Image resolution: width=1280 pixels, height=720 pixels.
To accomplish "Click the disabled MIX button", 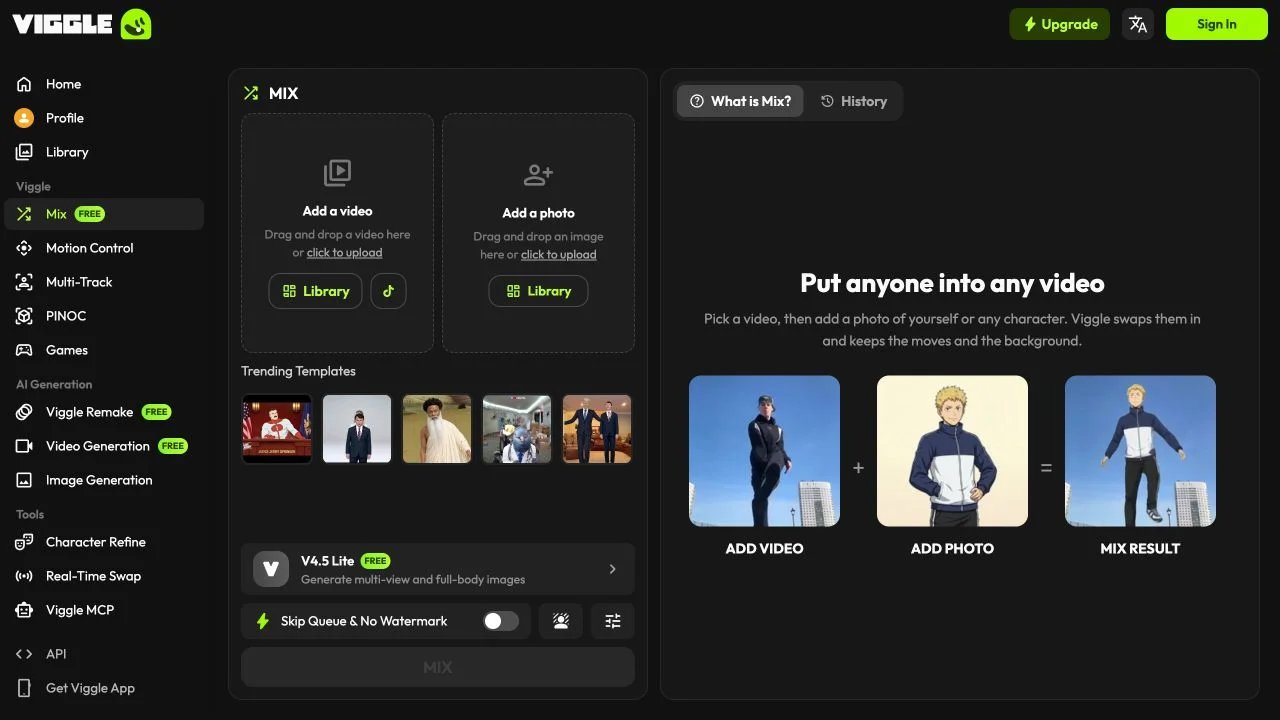I will tap(438, 667).
